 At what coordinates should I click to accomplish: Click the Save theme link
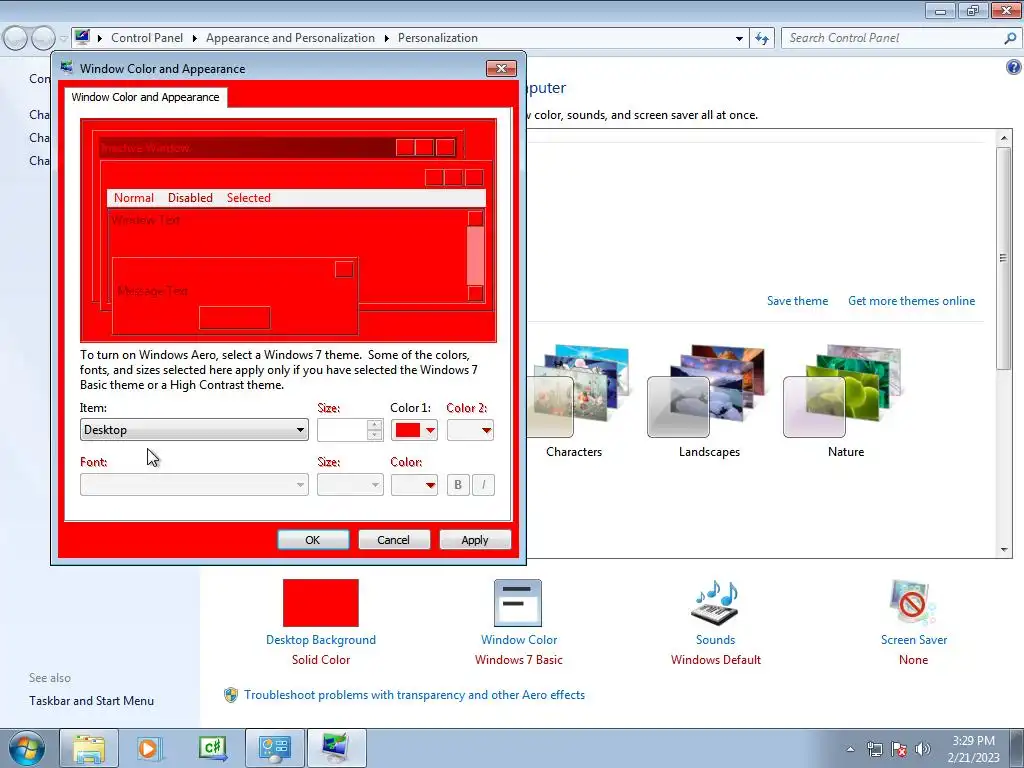coord(797,301)
